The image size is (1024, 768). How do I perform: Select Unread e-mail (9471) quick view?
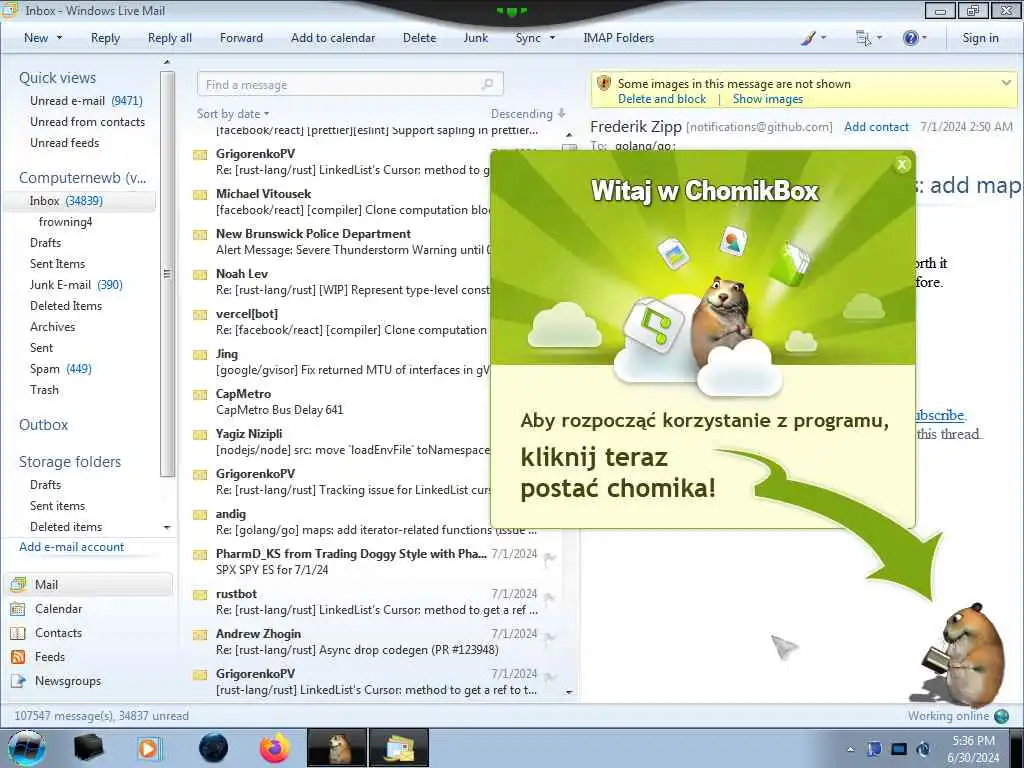pyautogui.click(x=86, y=101)
